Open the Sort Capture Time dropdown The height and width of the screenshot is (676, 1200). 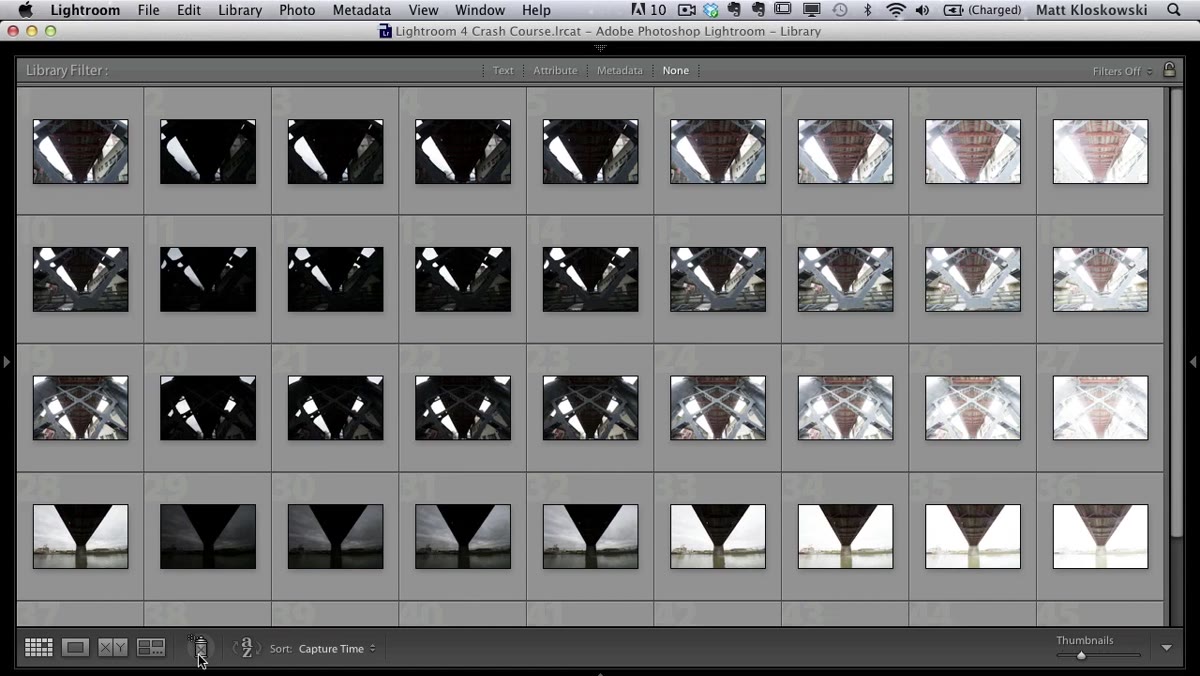[337, 648]
